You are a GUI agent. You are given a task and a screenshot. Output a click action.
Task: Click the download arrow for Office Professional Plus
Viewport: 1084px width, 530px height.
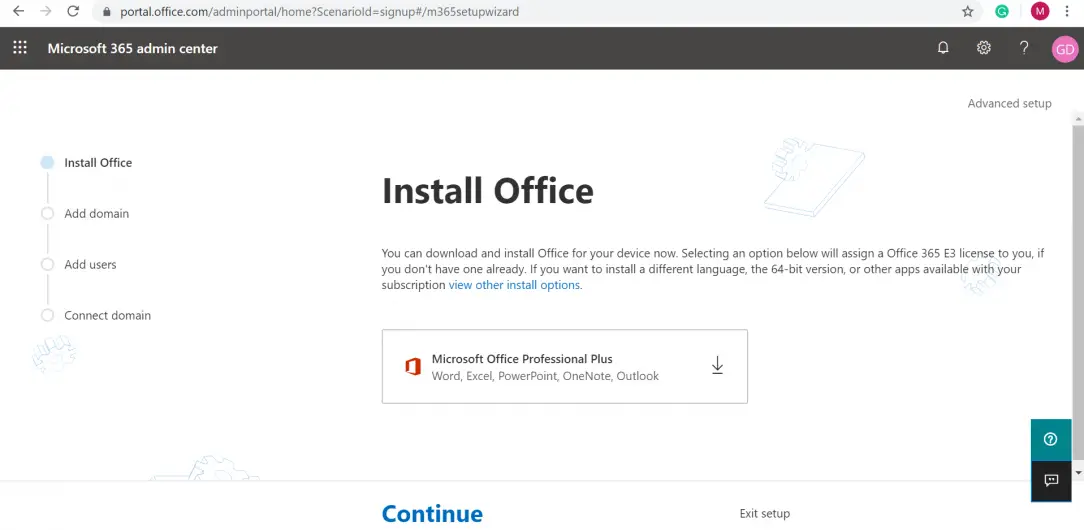pos(718,366)
